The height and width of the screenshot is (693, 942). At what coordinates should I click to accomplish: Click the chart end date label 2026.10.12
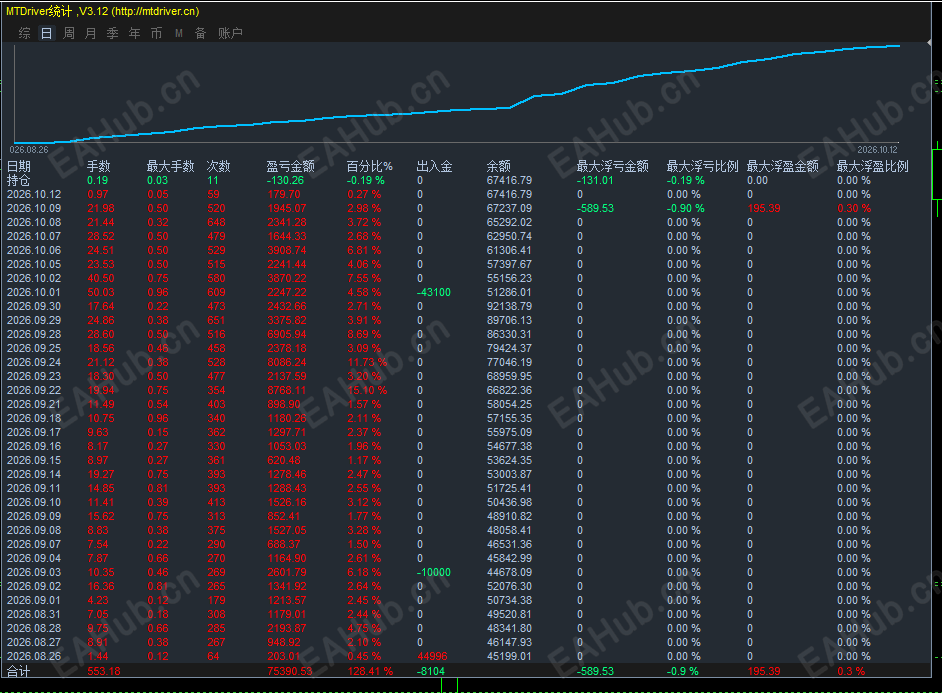tap(877, 150)
